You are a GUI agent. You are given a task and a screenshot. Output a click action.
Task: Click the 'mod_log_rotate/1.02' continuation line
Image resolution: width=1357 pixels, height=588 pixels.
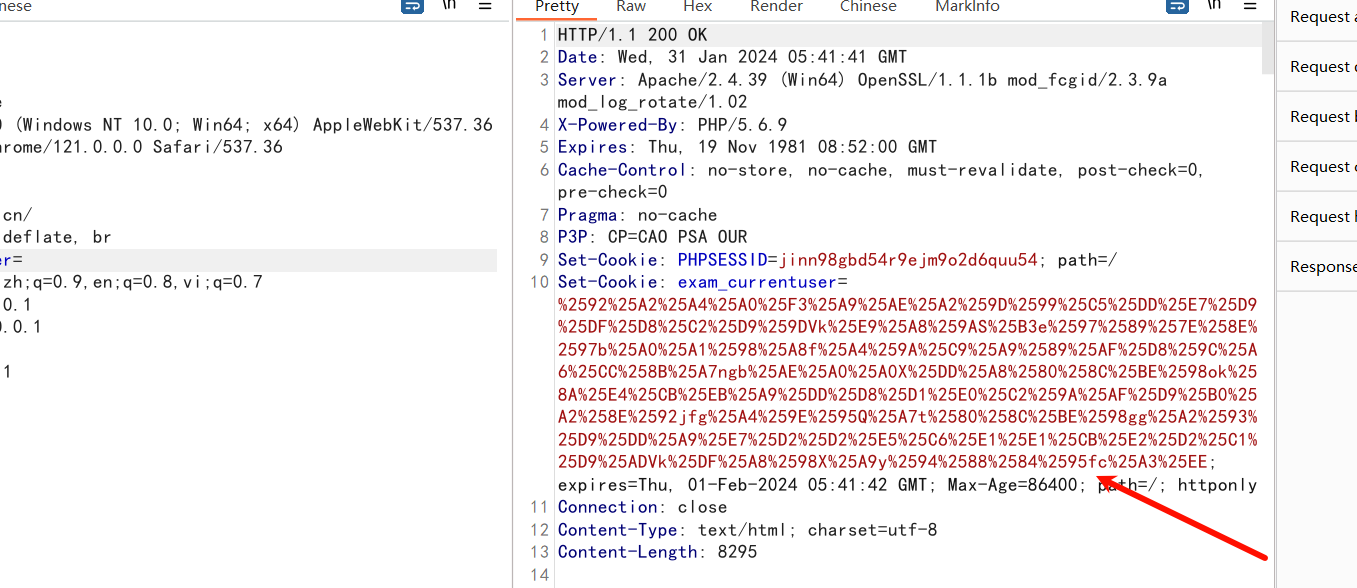(652, 102)
